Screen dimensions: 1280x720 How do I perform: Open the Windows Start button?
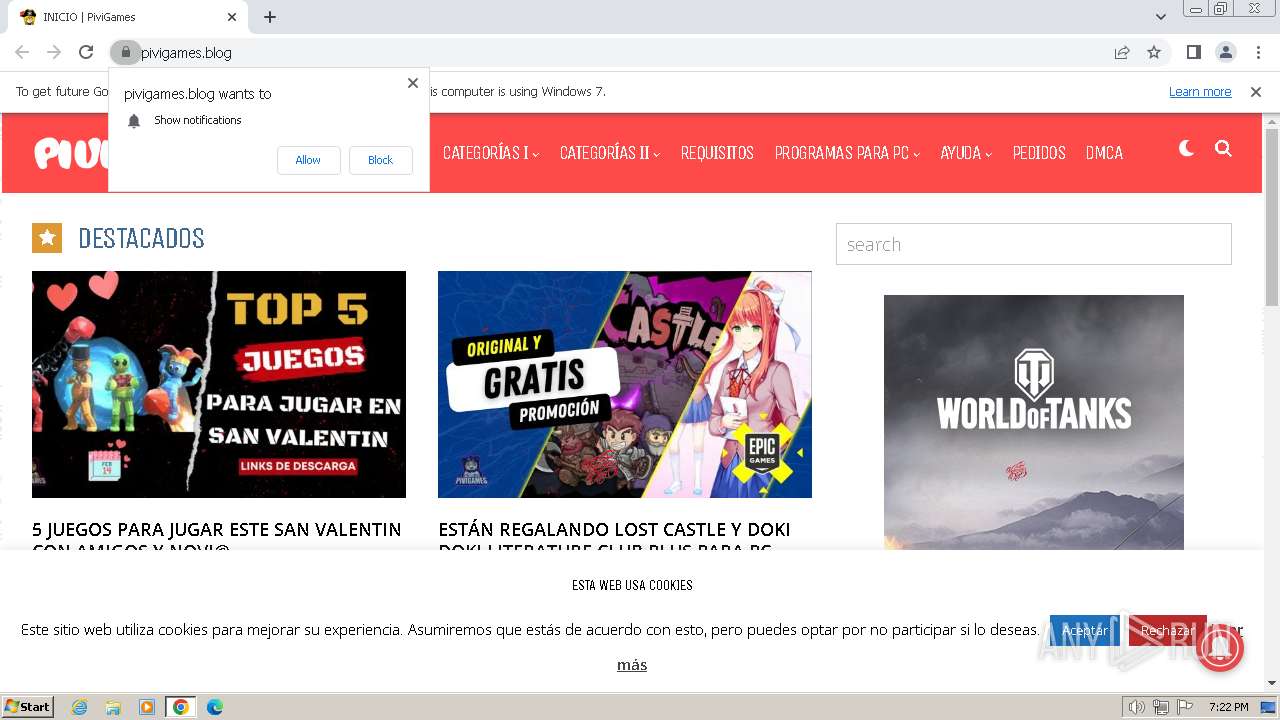point(28,707)
